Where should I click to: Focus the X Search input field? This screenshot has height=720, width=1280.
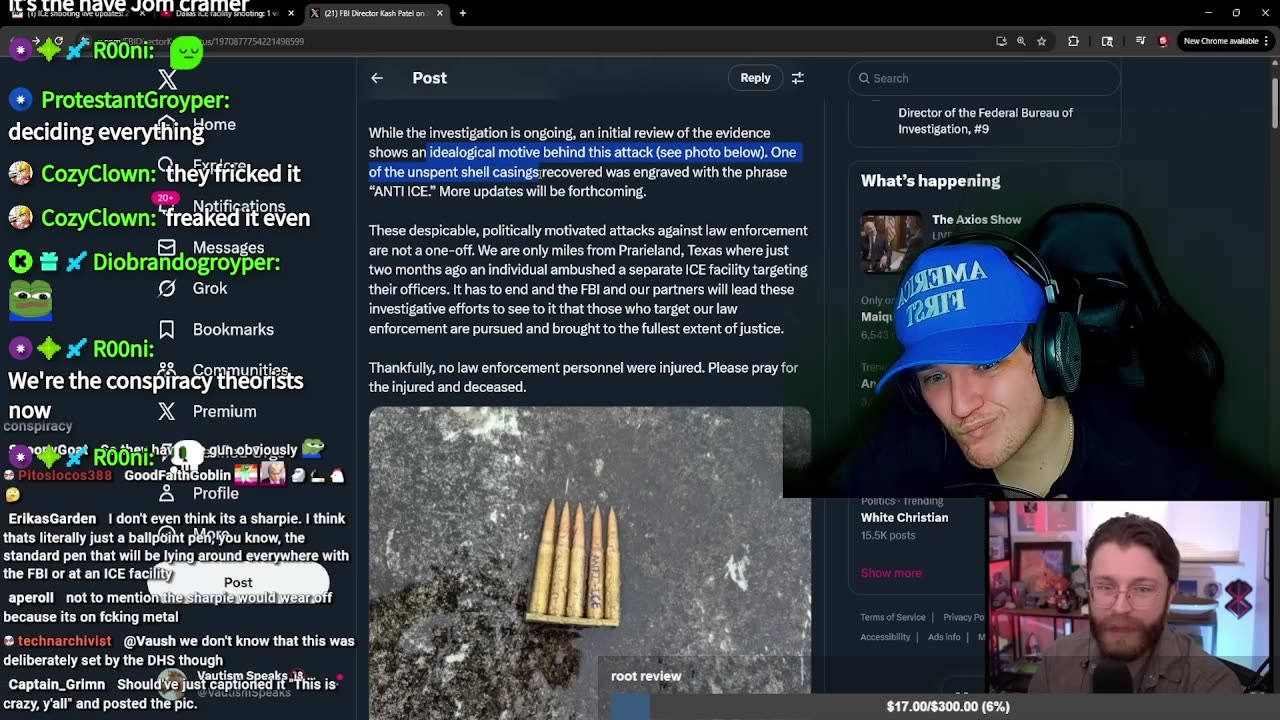click(984, 78)
